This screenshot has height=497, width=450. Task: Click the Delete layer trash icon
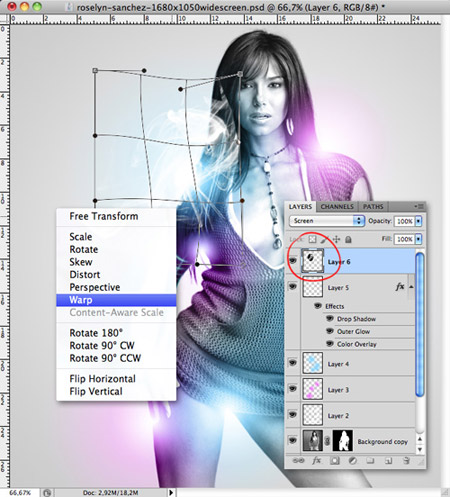[406, 461]
